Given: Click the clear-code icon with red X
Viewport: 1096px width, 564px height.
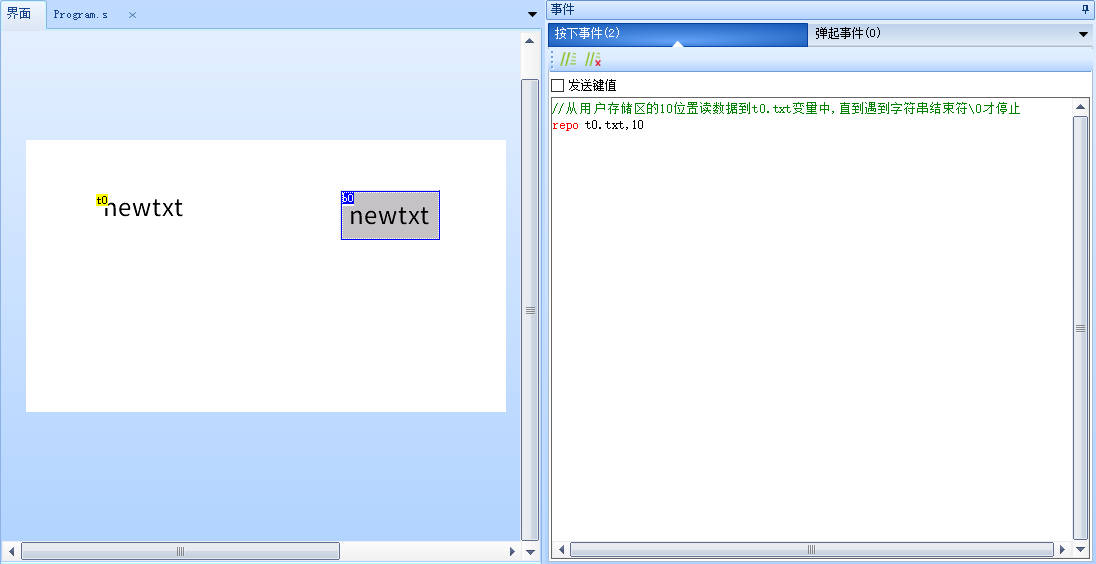Looking at the screenshot, I should coord(593,60).
